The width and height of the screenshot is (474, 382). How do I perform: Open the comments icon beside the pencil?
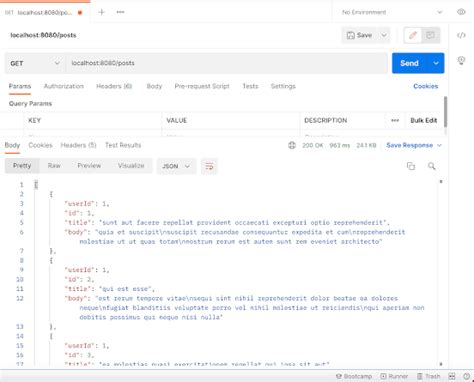click(431, 35)
